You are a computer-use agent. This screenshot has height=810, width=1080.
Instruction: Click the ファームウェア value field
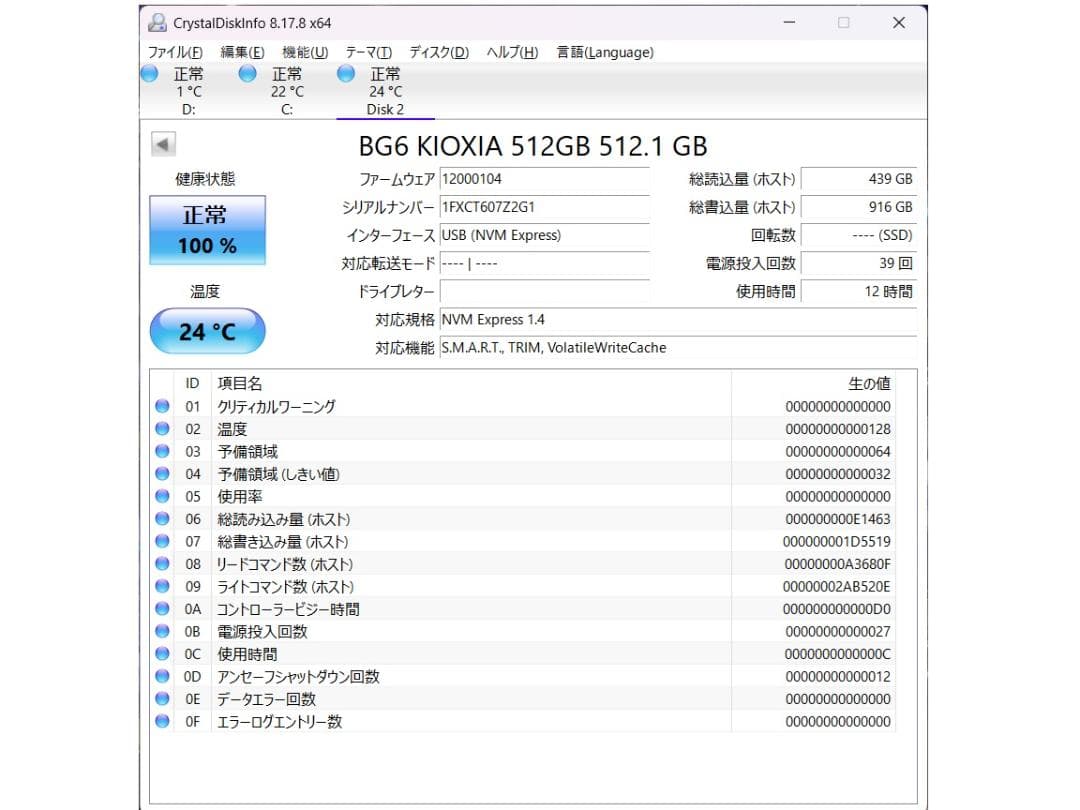click(x=545, y=179)
